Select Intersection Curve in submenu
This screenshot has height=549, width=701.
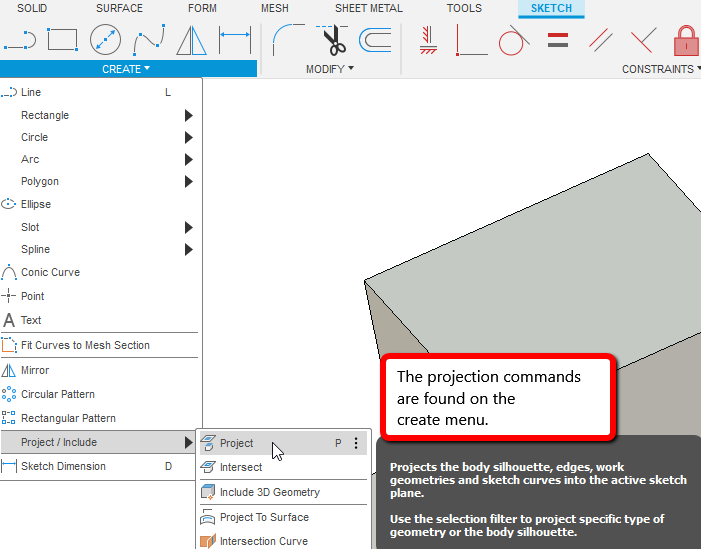point(283,541)
